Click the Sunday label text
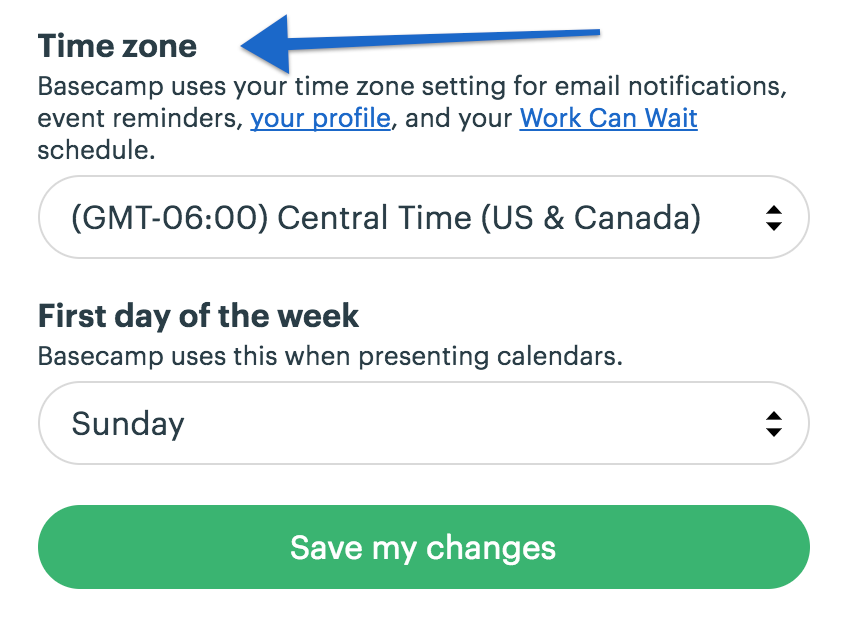 click(x=128, y=423)
